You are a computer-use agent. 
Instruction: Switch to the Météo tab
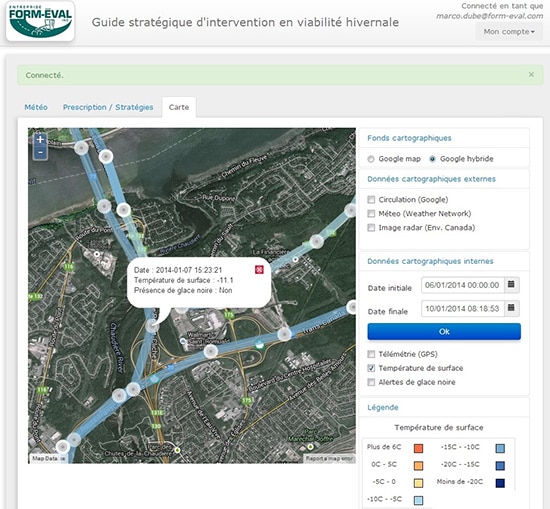[x=36, y=107]
